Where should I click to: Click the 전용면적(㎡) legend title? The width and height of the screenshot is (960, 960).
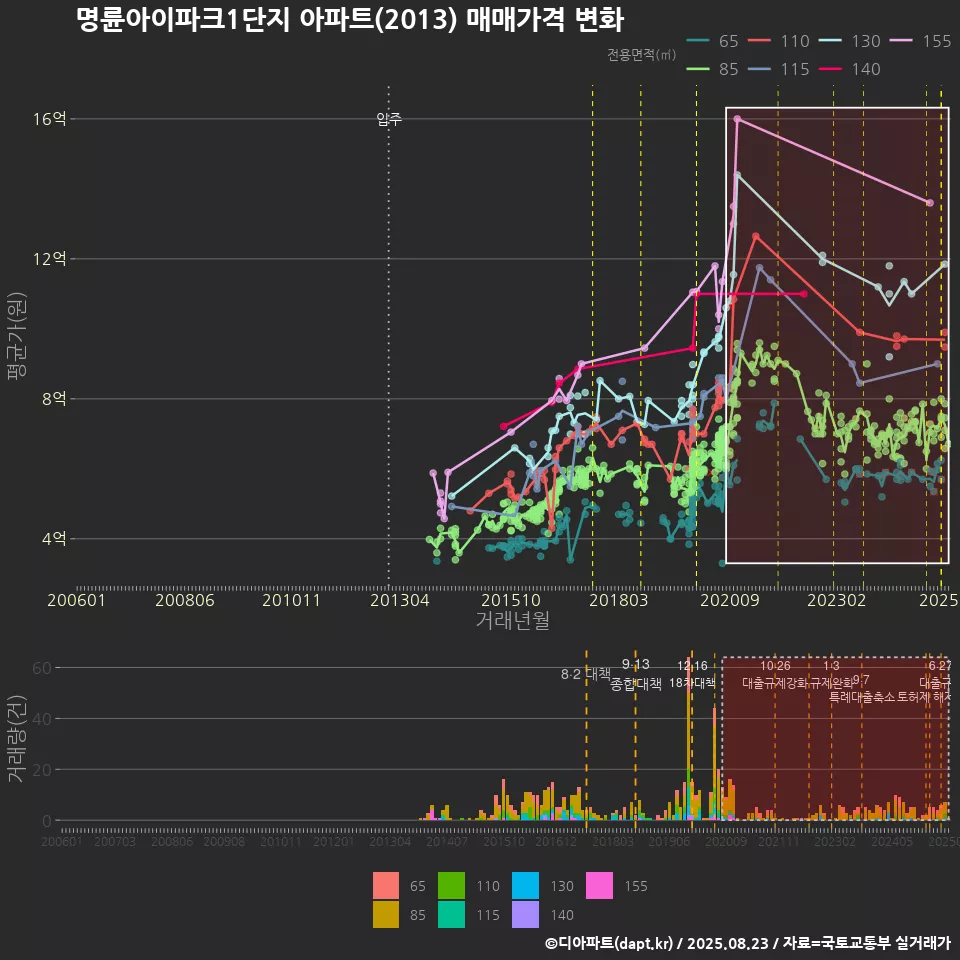click(642, 54)
